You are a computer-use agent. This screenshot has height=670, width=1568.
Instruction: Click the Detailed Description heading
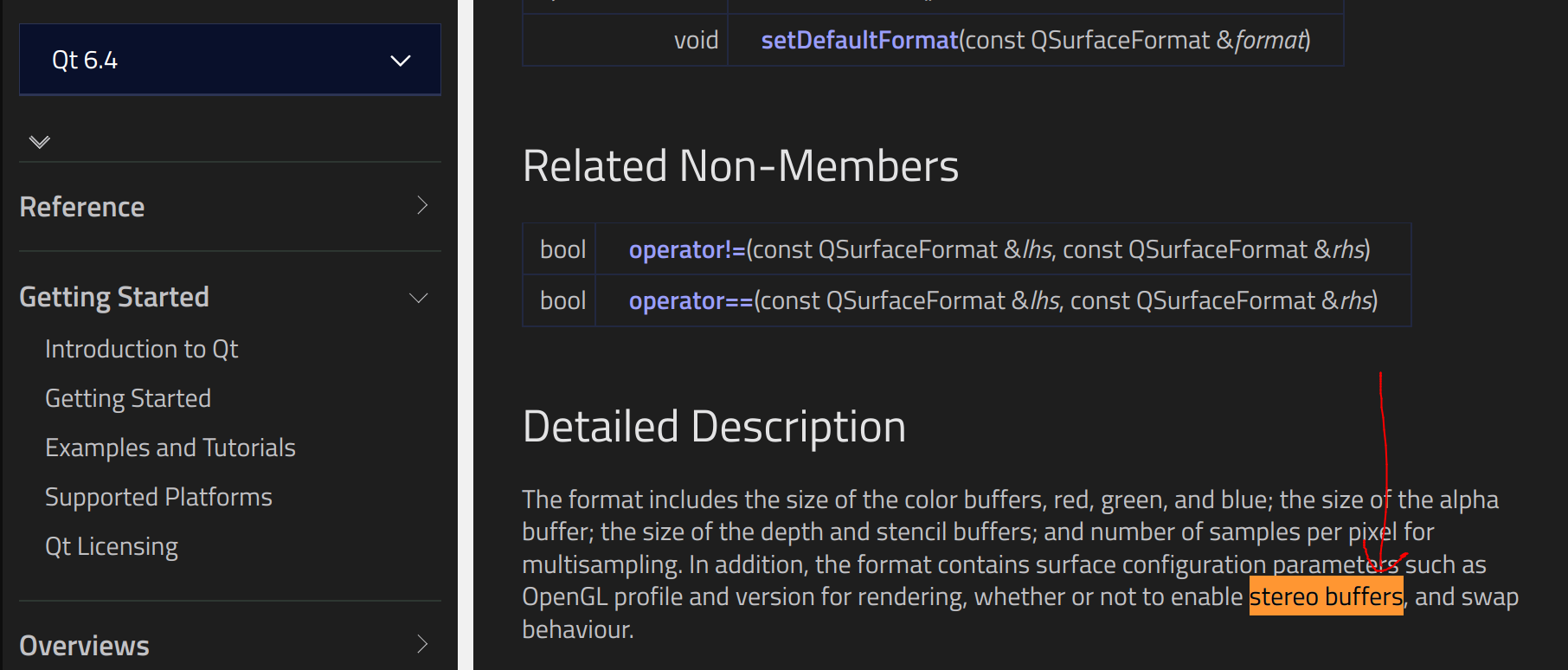point(714,427)
